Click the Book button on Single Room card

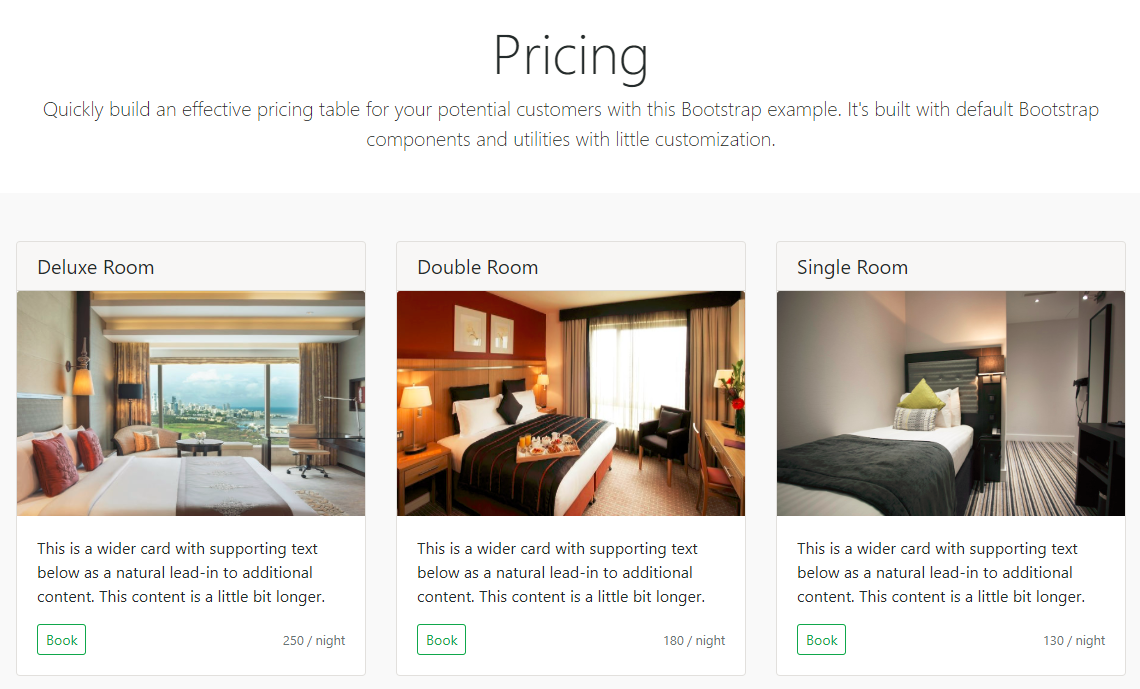point(821,639)
